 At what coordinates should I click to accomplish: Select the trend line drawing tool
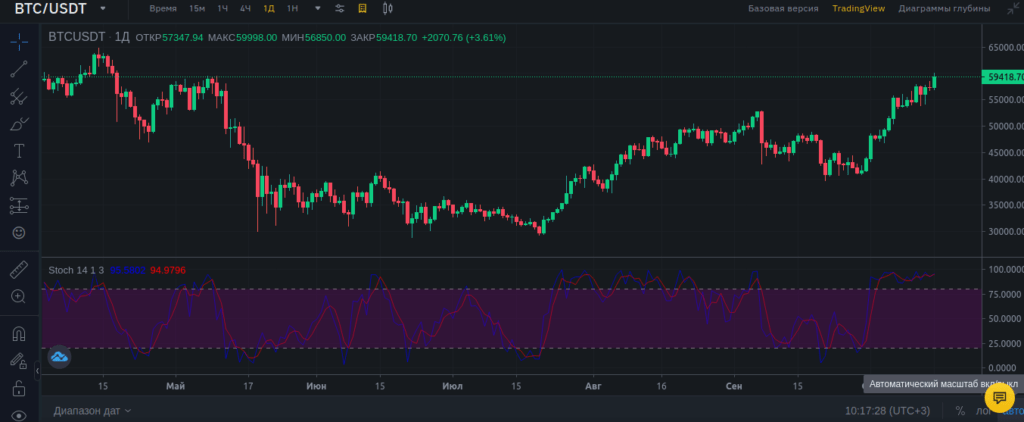tap(18, 70)
